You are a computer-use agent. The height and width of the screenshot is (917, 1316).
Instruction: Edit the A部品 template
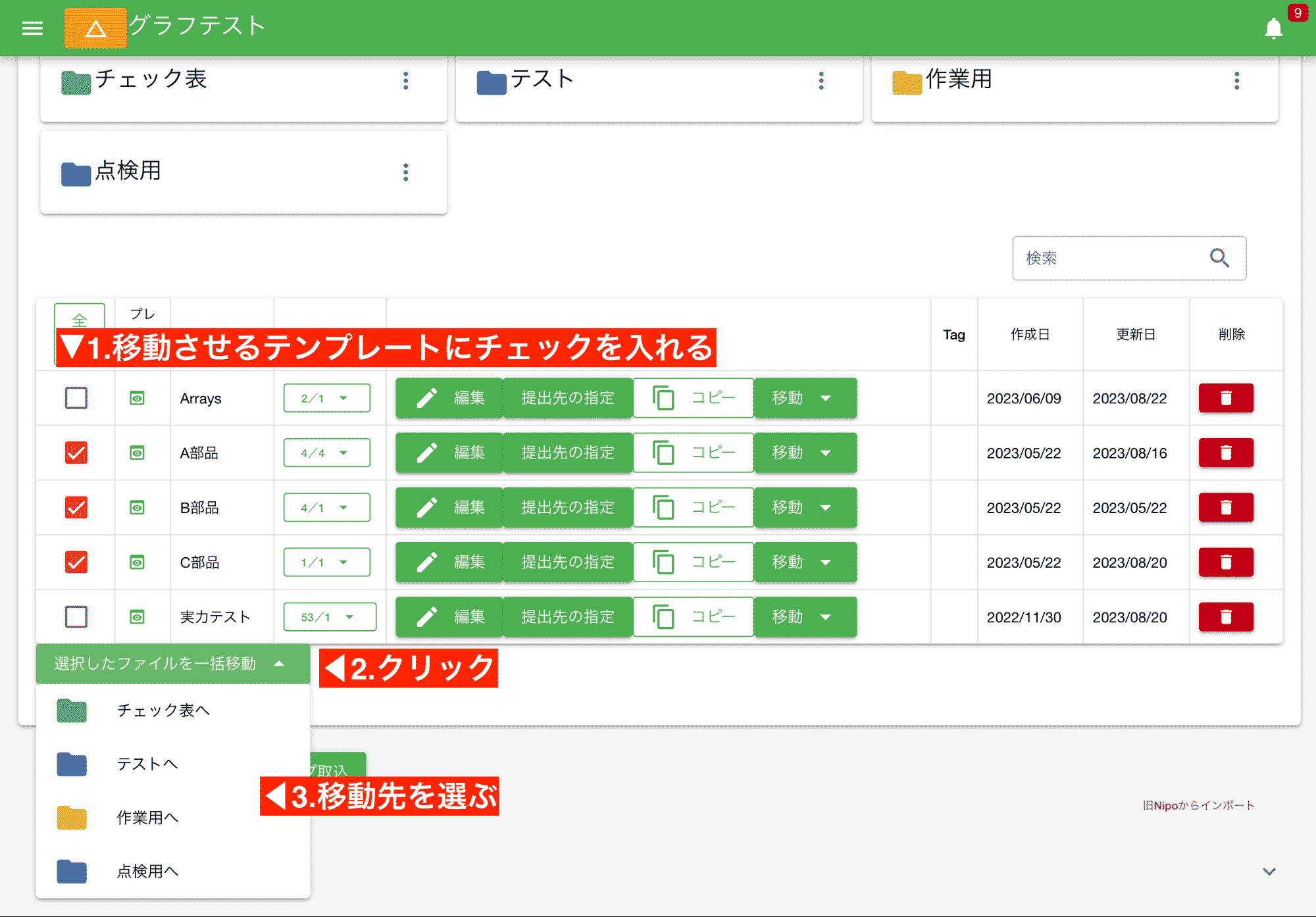coord(449,453)
